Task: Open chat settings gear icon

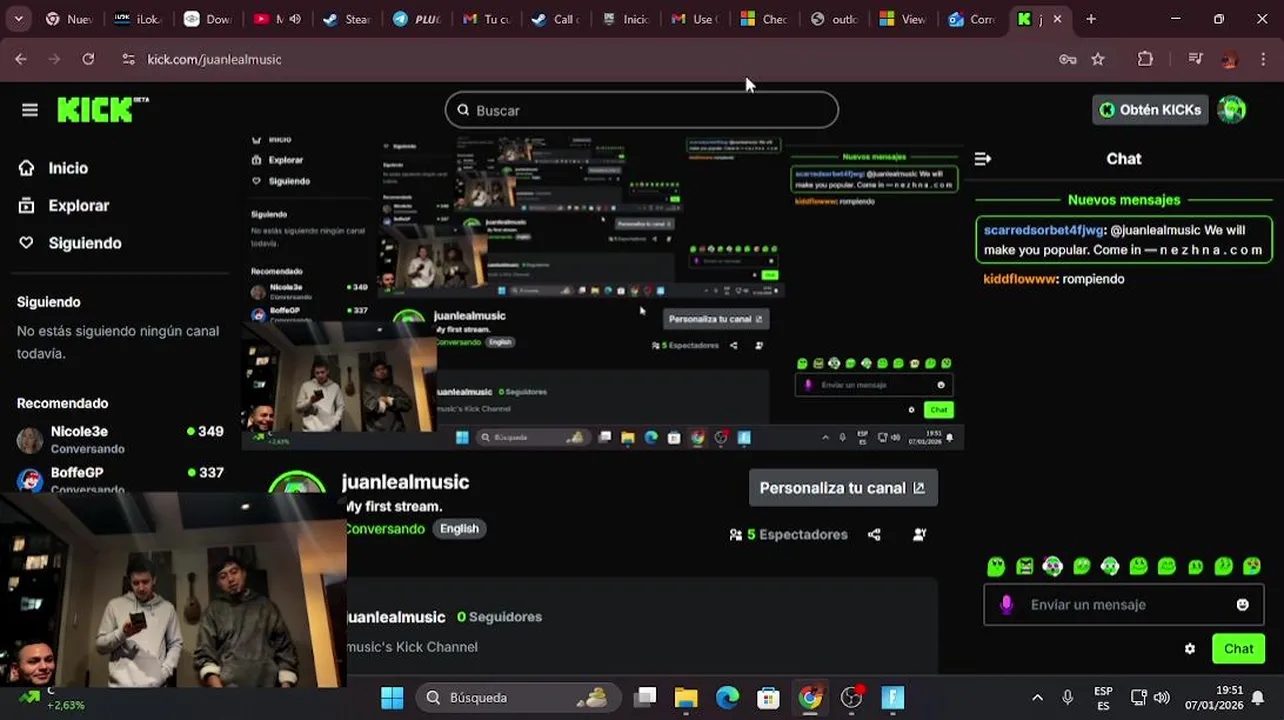Action: (x=1190, y=649)
